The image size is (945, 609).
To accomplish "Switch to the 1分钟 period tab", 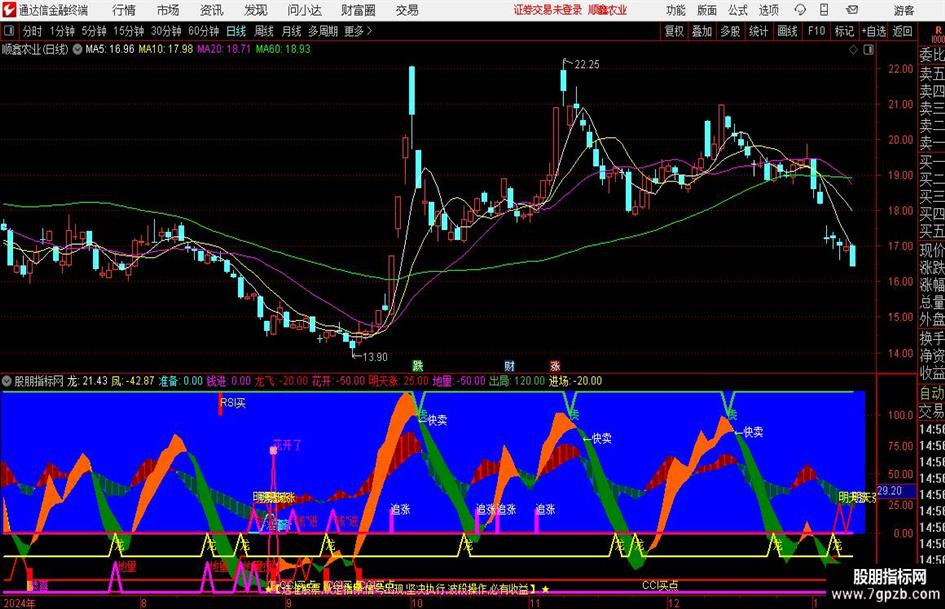I will (x=62, y=31).
